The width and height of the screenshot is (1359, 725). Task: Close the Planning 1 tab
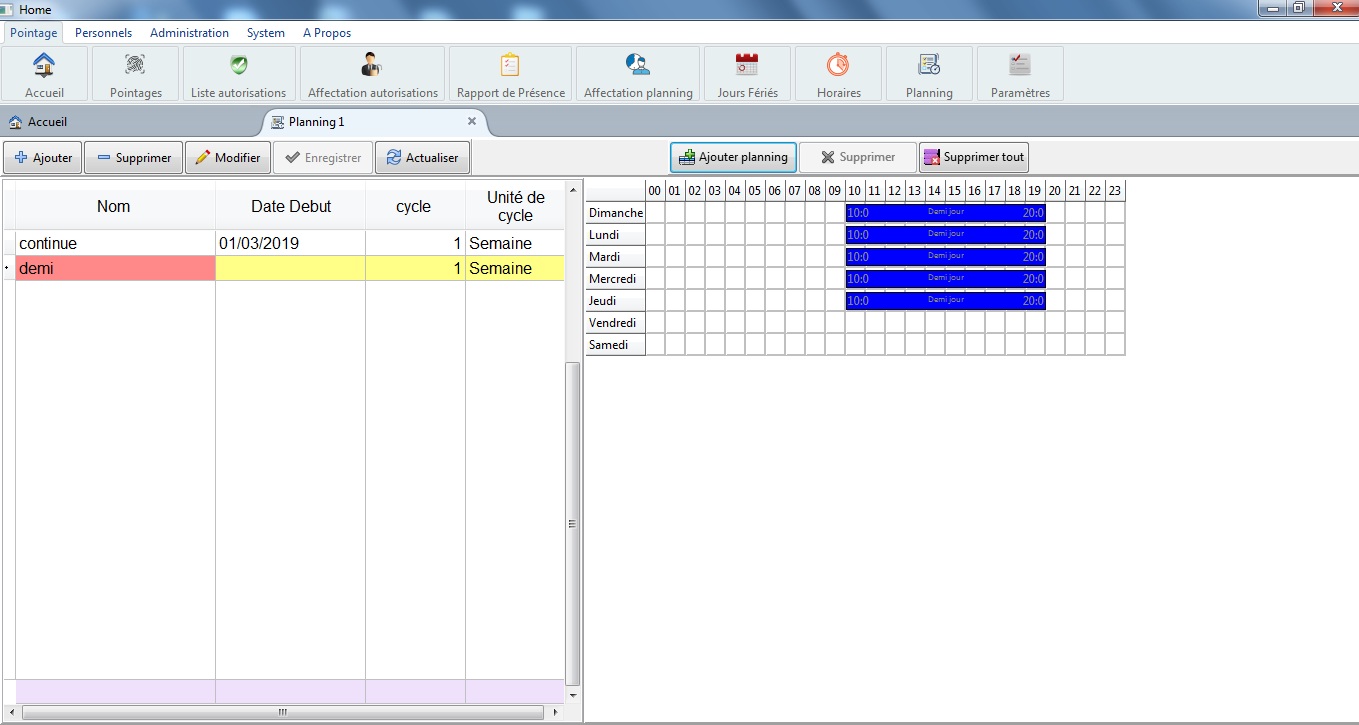472,121
